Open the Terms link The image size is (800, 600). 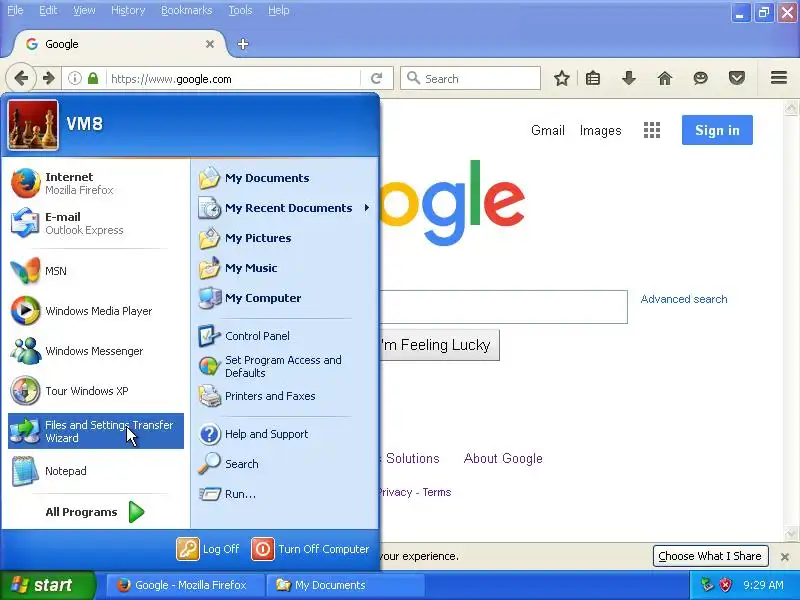click(437, 492)
